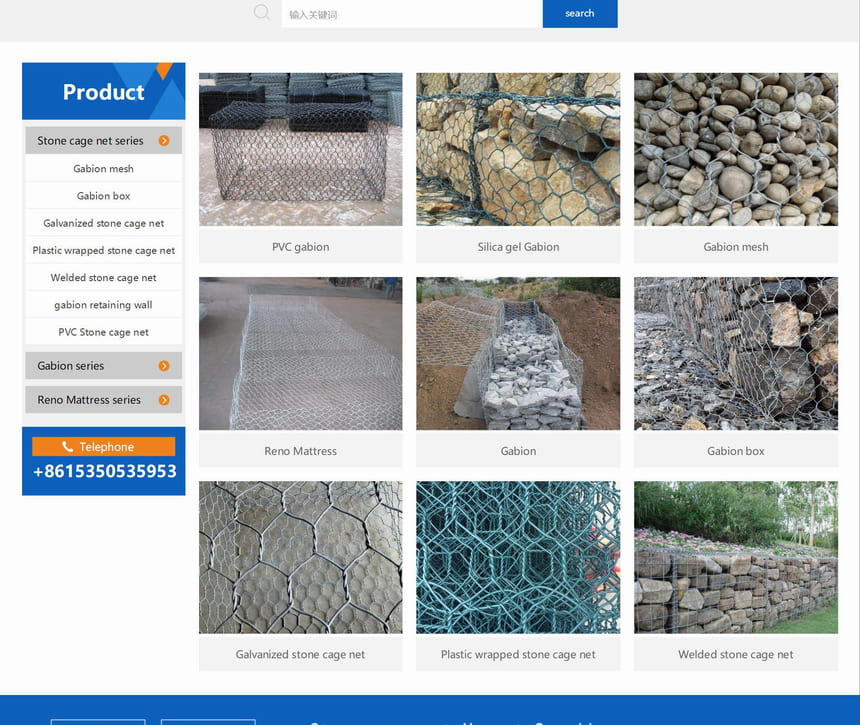The image size is (860, 725).
Task: Collapse the Stone cage net series category
Action: (90, 141)
